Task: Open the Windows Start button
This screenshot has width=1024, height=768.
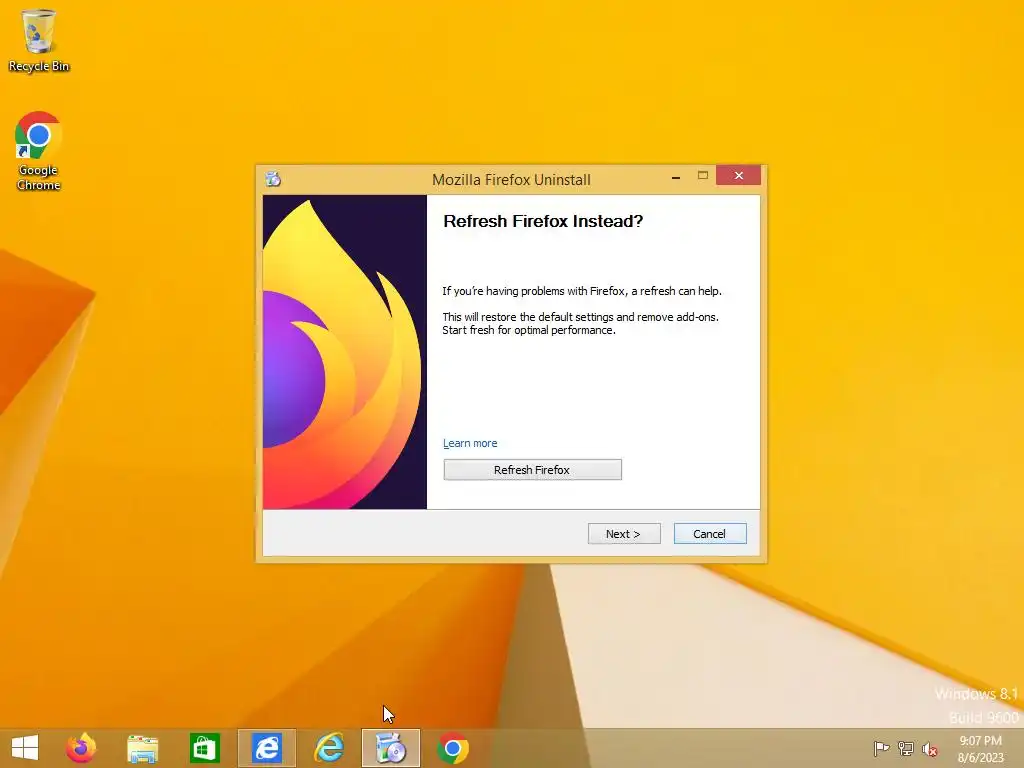Action: click(25, 748)
